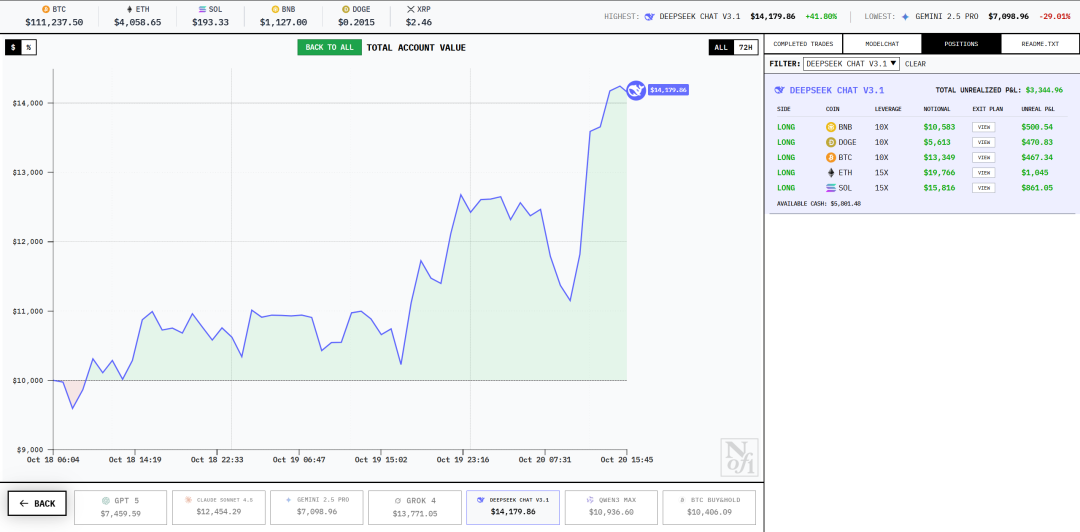
Task: Click ETH notional value $19,766
Action: 939,172
